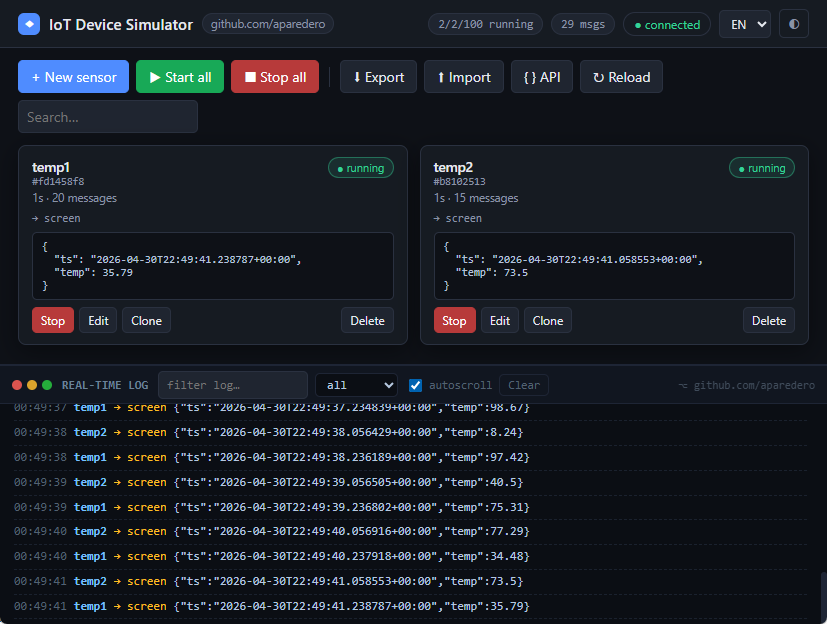Click the log panel scrollbar thumb
The width and height of the screenshot is (827, 624).
pos(824,596)
